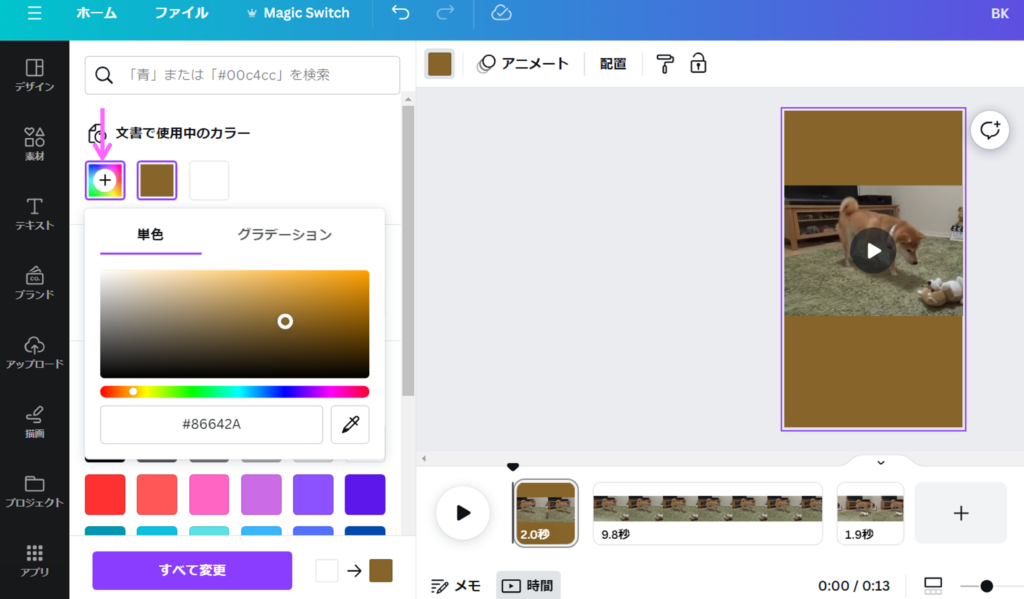Add a comment using speech bubble icon
The height and width of the screenshot is (599, 1024).
tap(990, 130)
